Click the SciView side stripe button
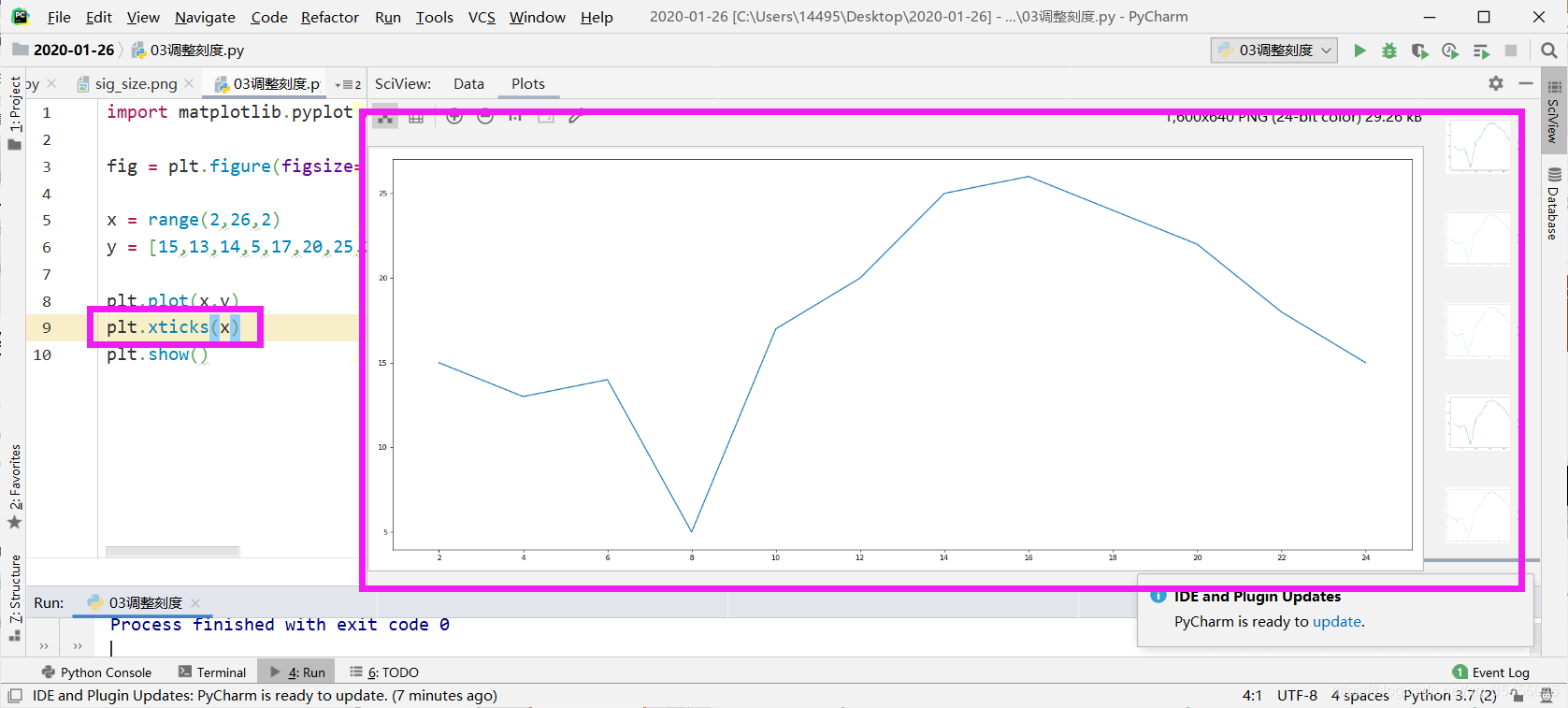 (1554, 112)
